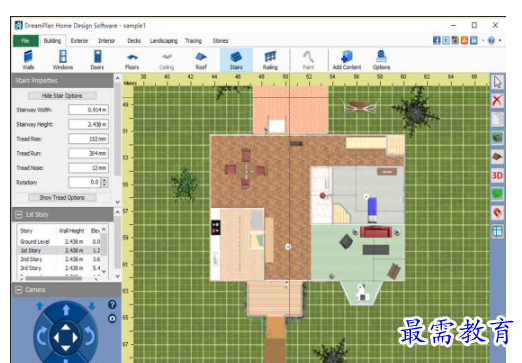
Task: Click the Rotation value field
Action: point(85,182)
